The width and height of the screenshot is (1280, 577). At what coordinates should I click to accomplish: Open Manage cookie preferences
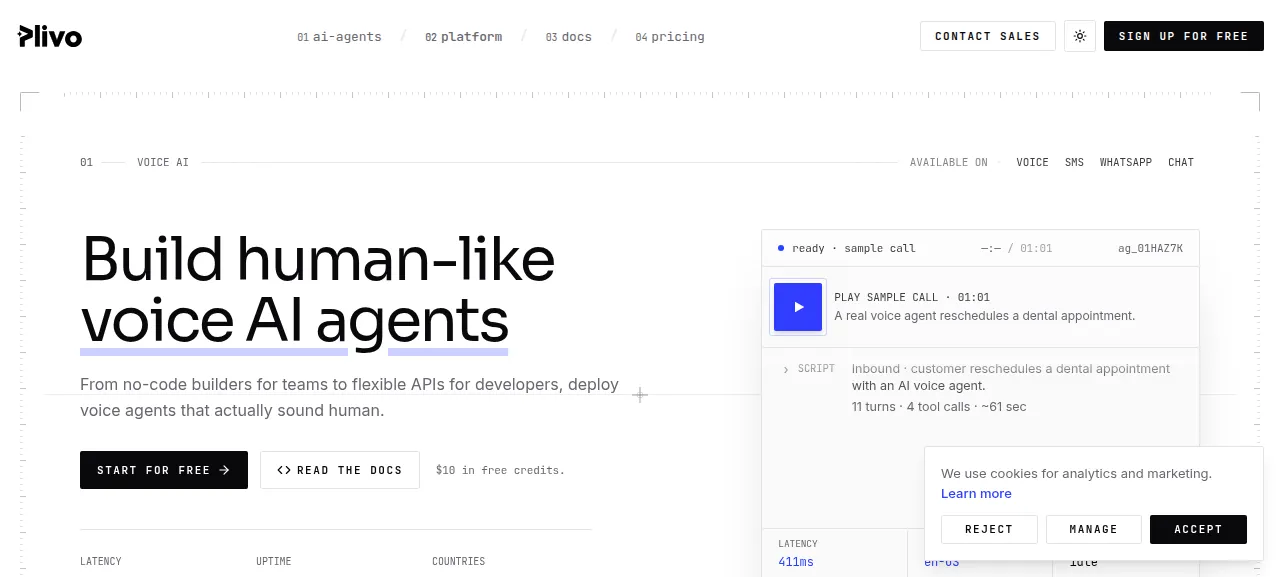pyautogui.click(x=1094, y=529)
